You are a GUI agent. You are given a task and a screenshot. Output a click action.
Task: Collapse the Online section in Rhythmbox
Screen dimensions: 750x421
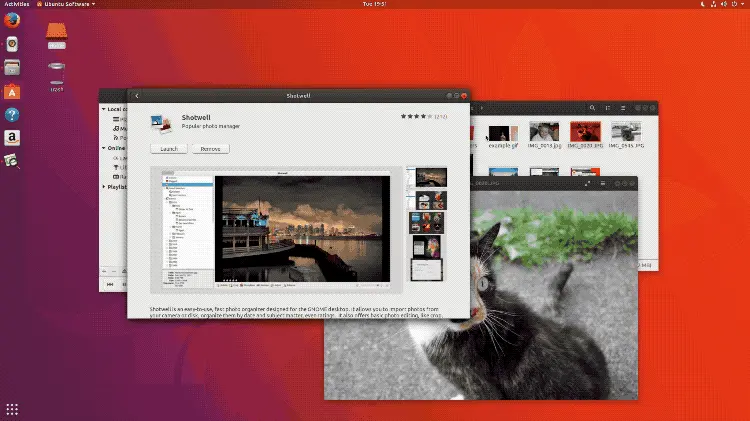click(104, 148)
